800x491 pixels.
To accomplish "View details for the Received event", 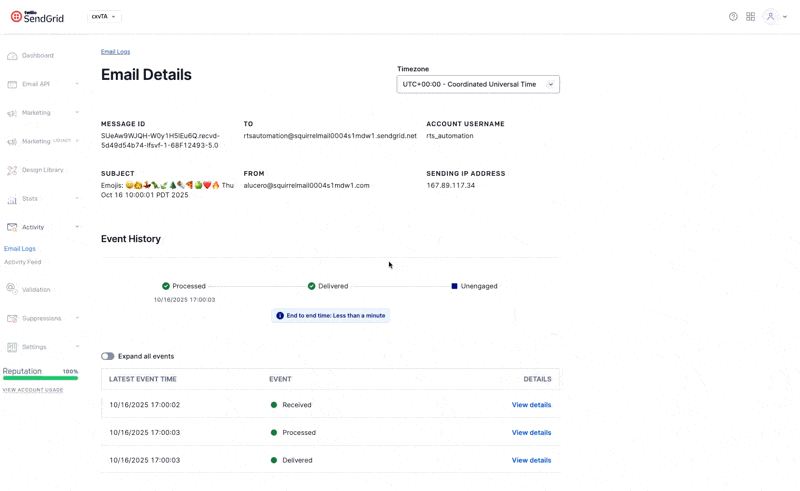I will pos(531,405).
